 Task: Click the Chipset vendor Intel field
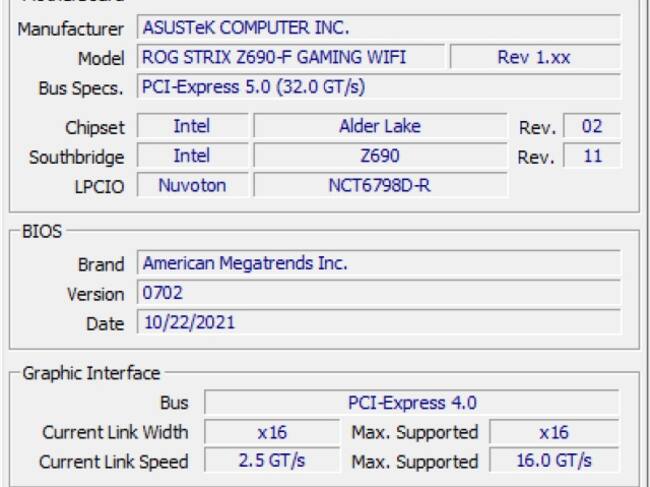pyautogui.click(x=191, y=126)
